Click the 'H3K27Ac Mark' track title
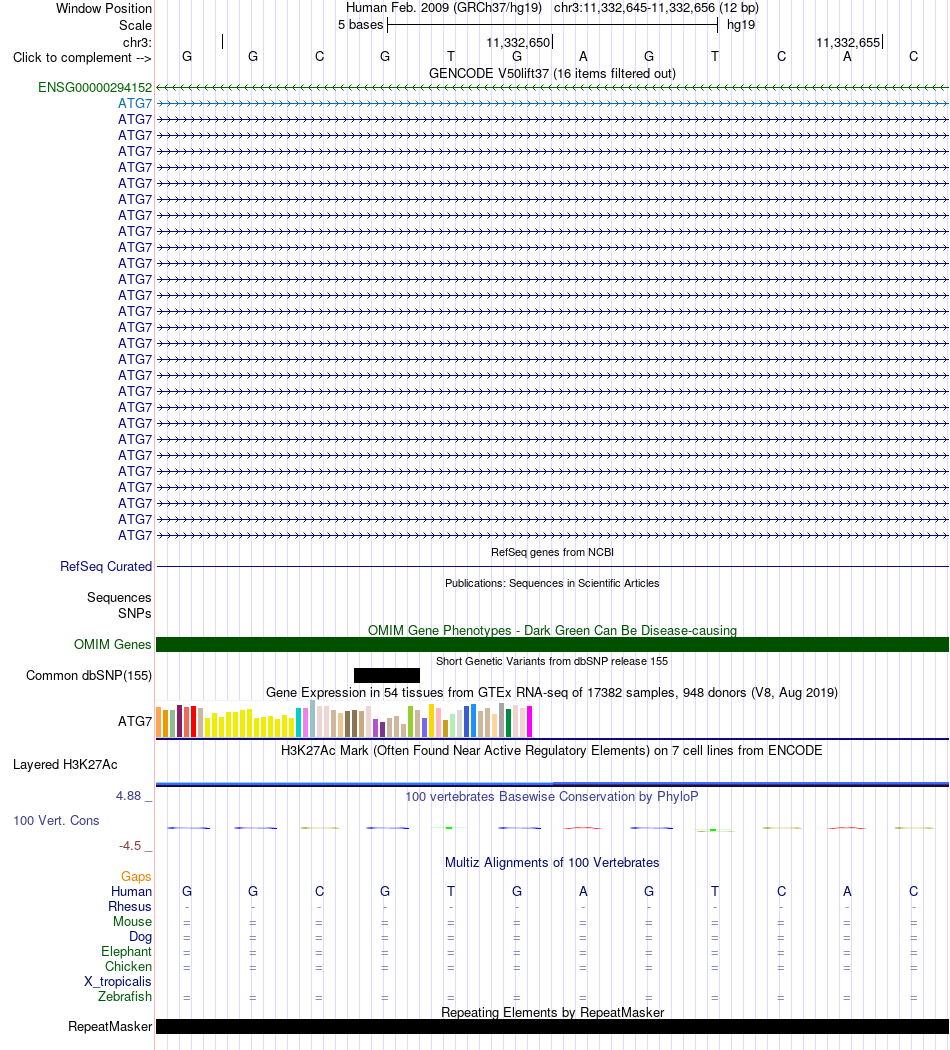The height and width of the screenshot is (1050, 950). pyautogui.click(x=552, y=751)
